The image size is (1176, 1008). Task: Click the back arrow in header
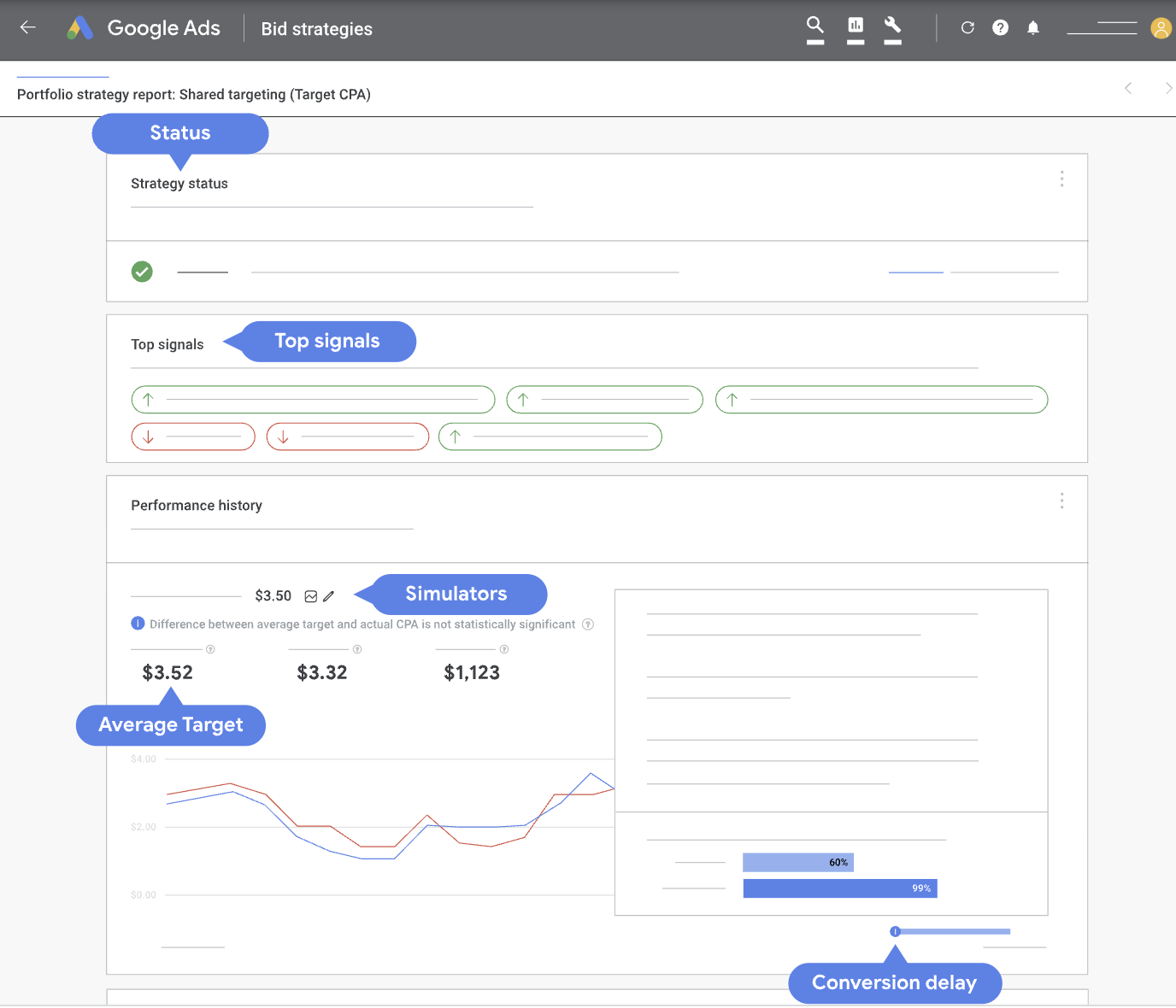27,27
